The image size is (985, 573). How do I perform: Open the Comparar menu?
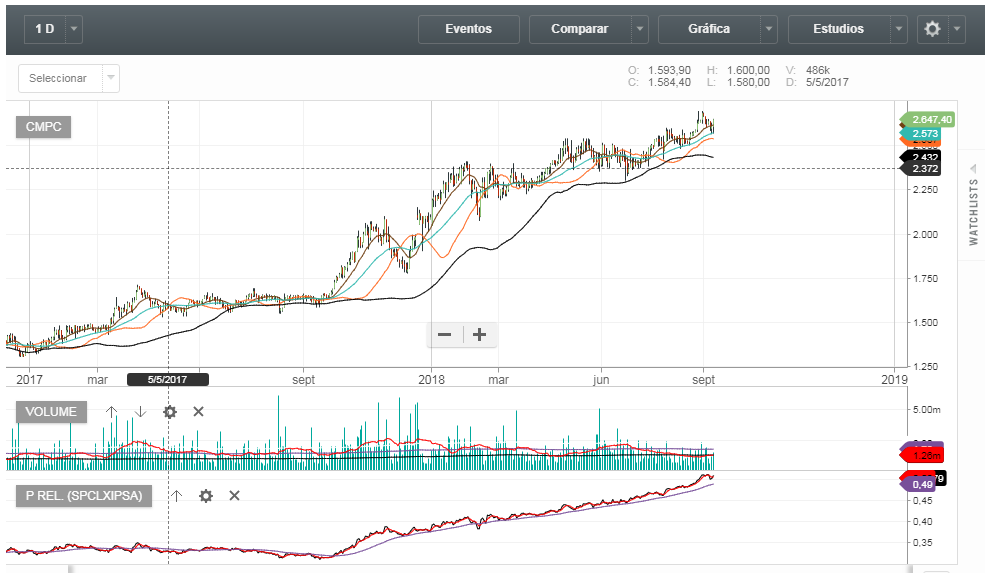[x=580, y=29]
